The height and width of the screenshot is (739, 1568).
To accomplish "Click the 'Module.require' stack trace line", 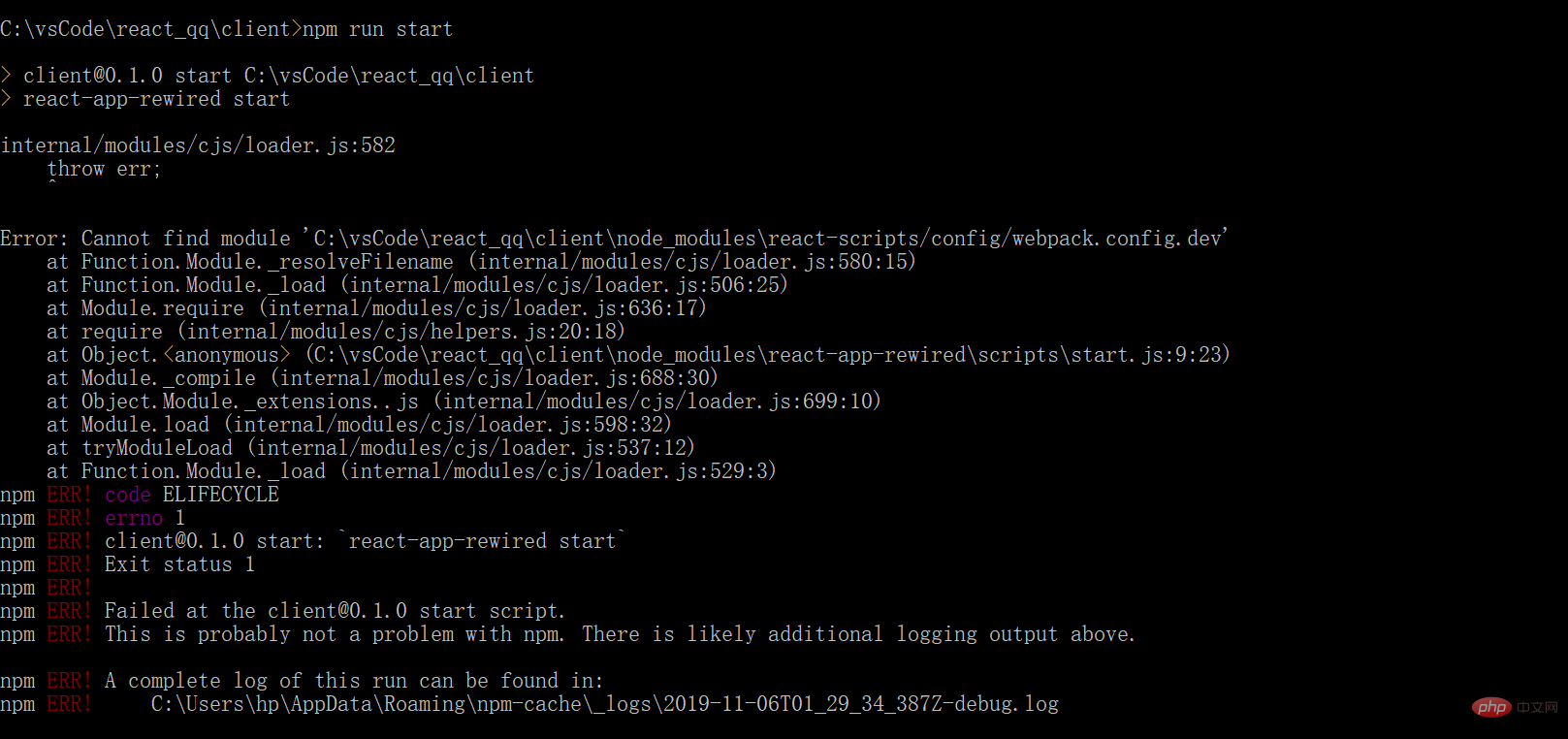I will pos(163,308).
